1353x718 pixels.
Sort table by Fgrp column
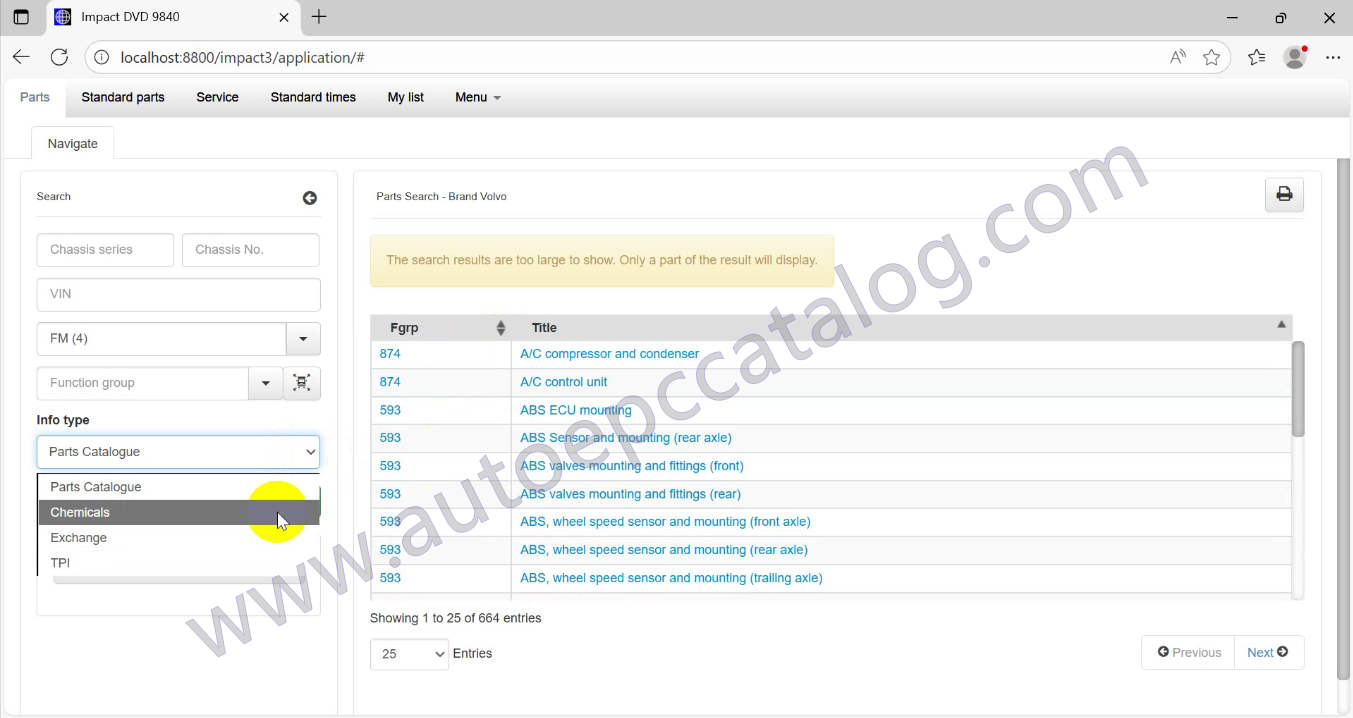pos(501,328)
